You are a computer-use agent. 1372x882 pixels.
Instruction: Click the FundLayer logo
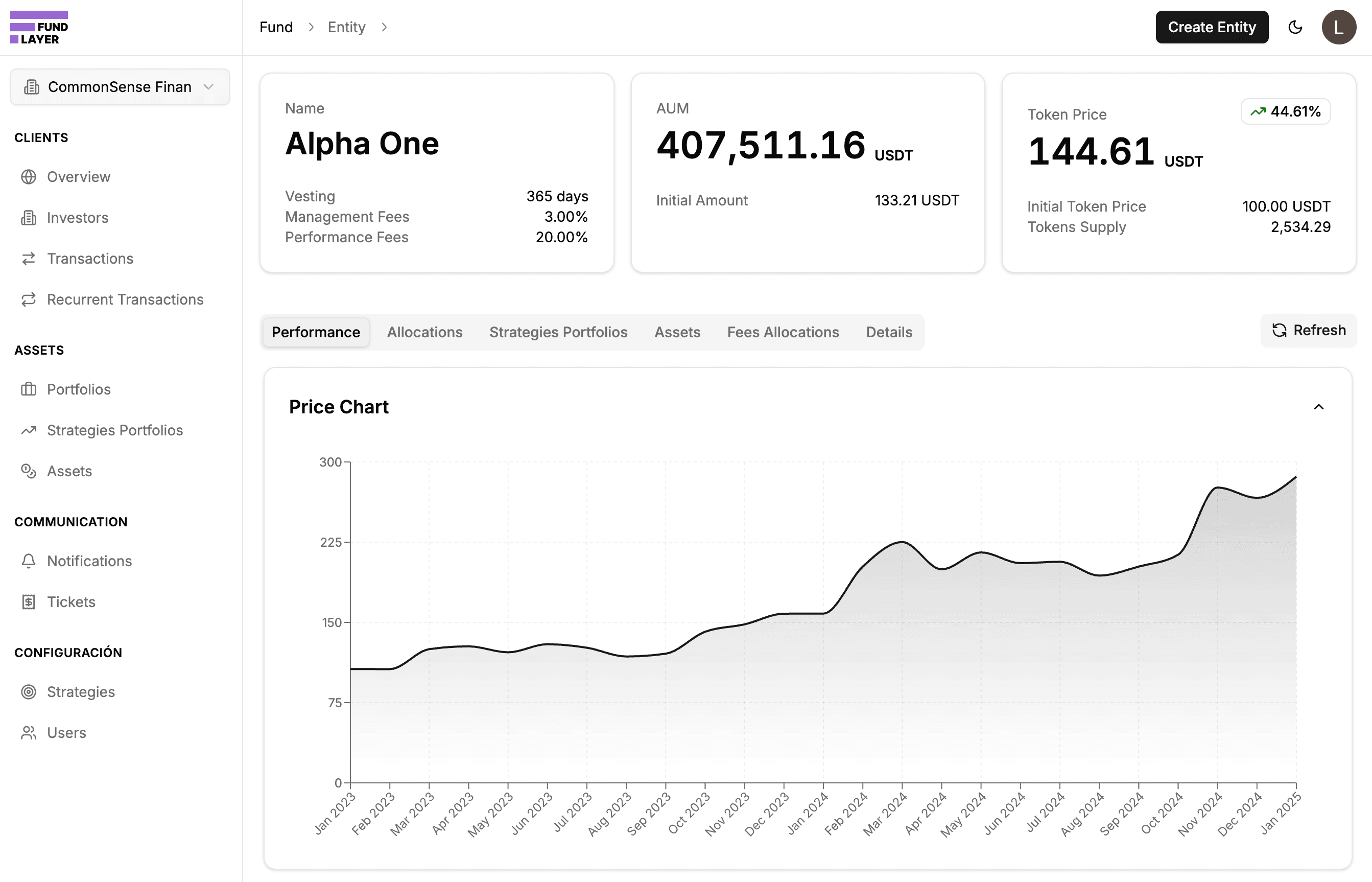point(39,28)
